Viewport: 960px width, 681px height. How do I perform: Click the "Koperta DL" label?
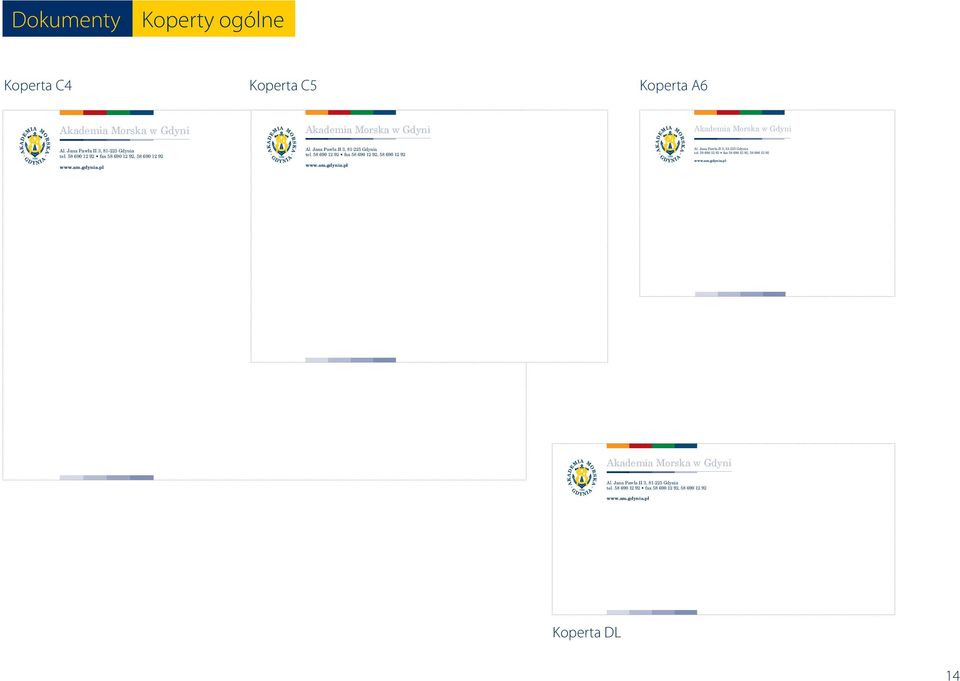[587, 633]
